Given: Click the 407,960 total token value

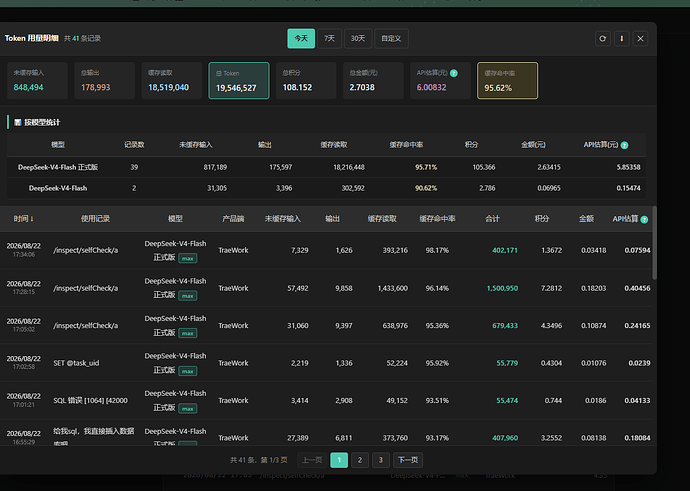Looking at the screenshot, I should (505, 438).
